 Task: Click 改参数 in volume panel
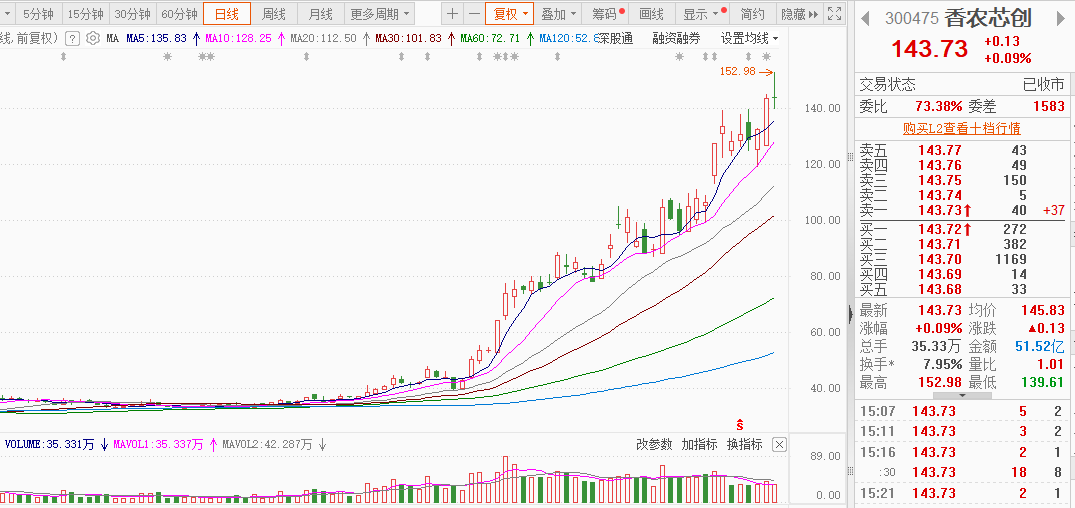[x=654, y=444]
